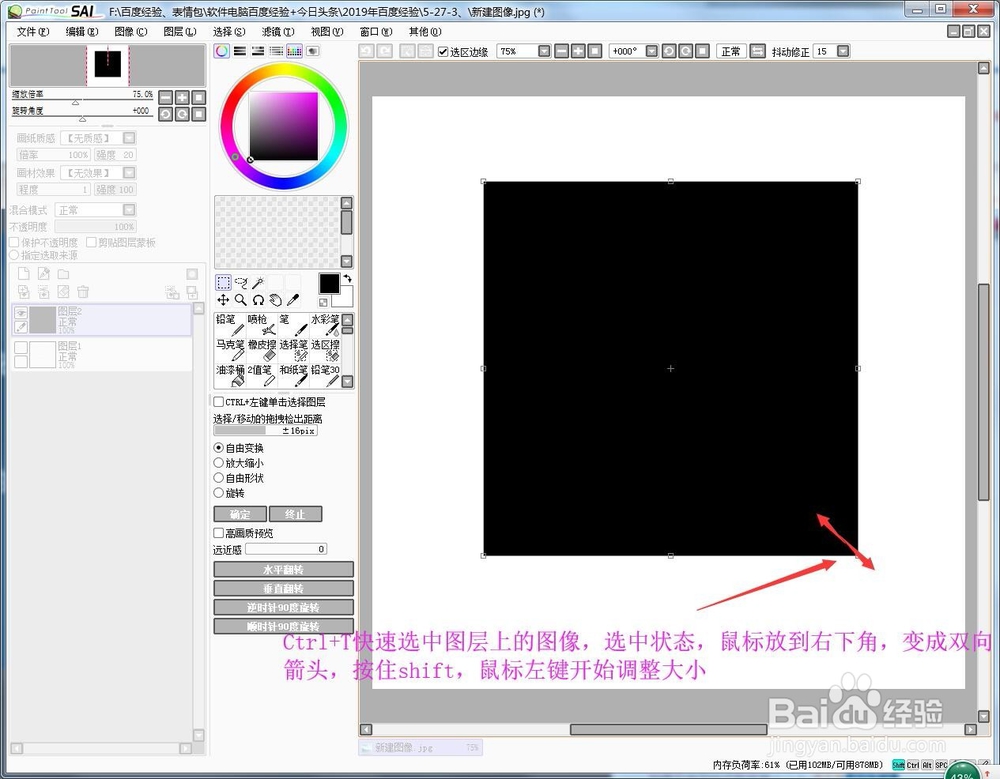The width and height of the screenshot is (1000, 779).
Task: Select the rectangular selection tool
Action: [223, 283]
